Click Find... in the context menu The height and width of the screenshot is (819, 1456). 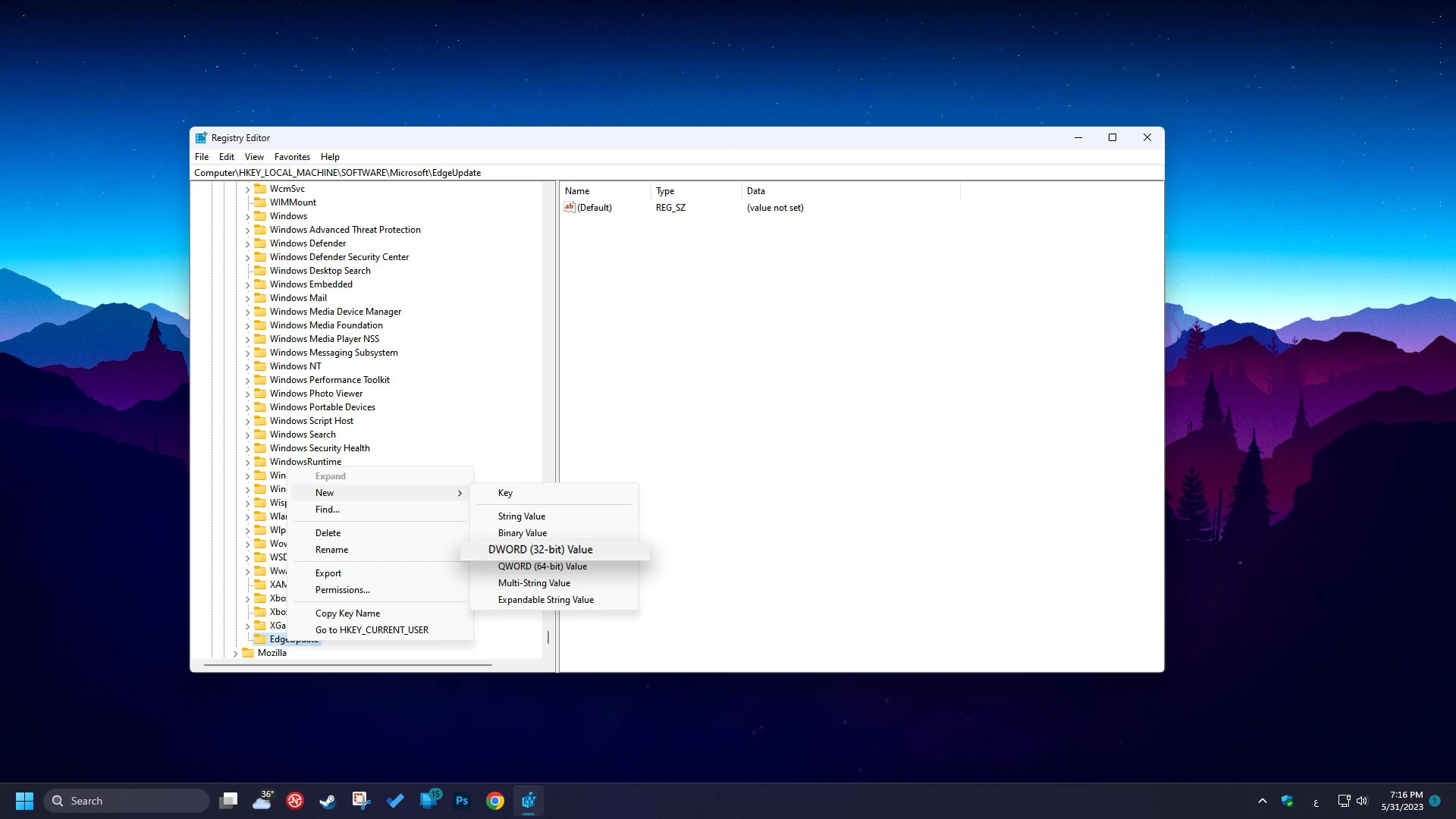381,510
